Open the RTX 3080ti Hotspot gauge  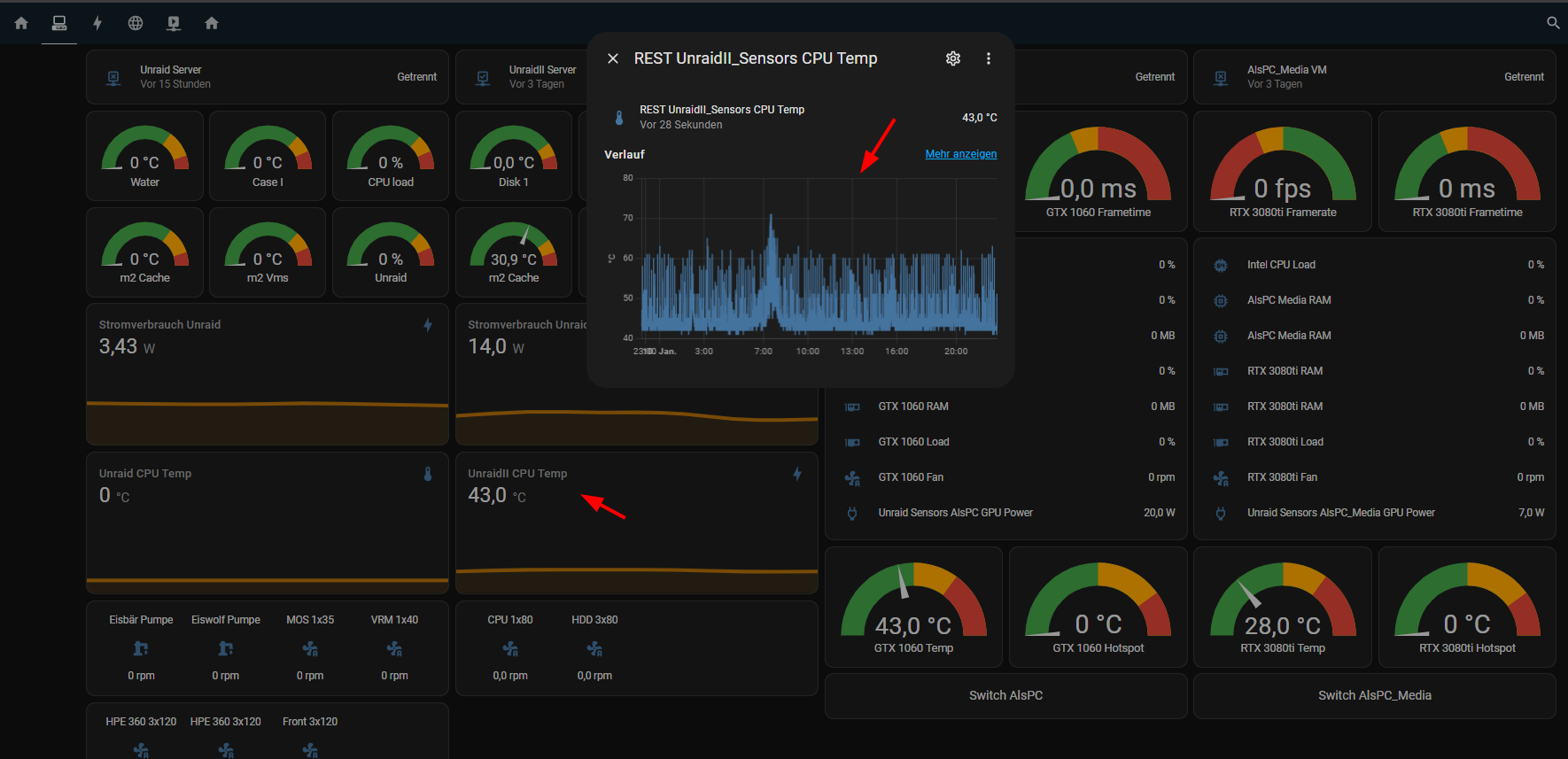click(1467, 607)
